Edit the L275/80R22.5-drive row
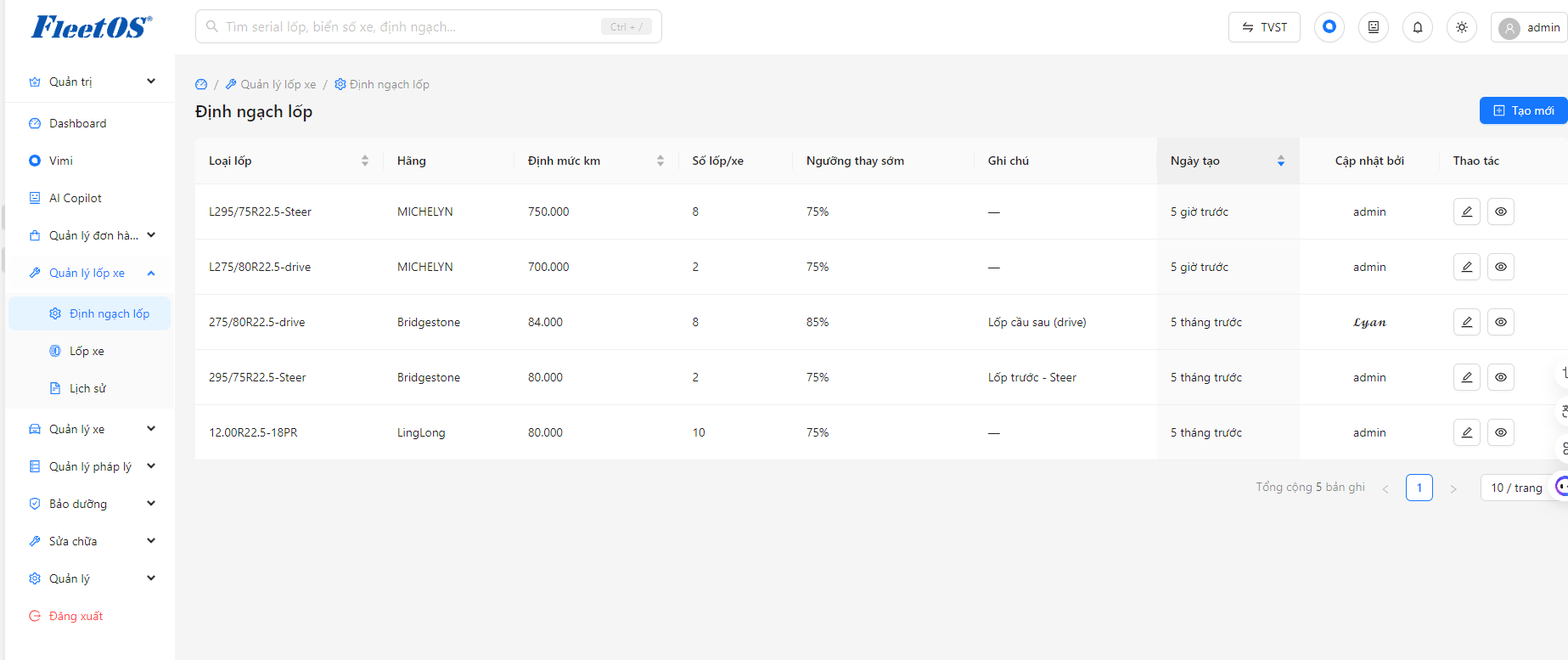1568x660 pixels. tap(1467, 267)
